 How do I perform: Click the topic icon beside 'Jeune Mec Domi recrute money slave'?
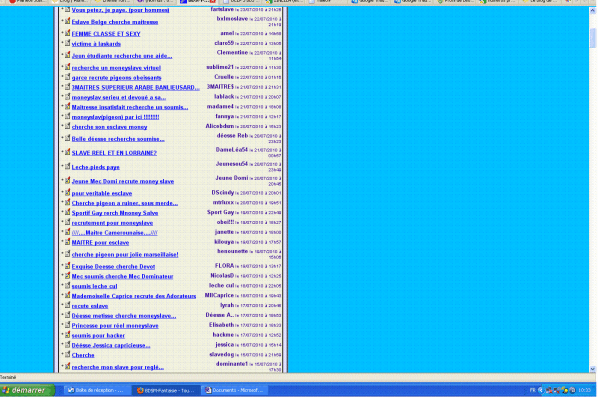(x=68, y=180)
